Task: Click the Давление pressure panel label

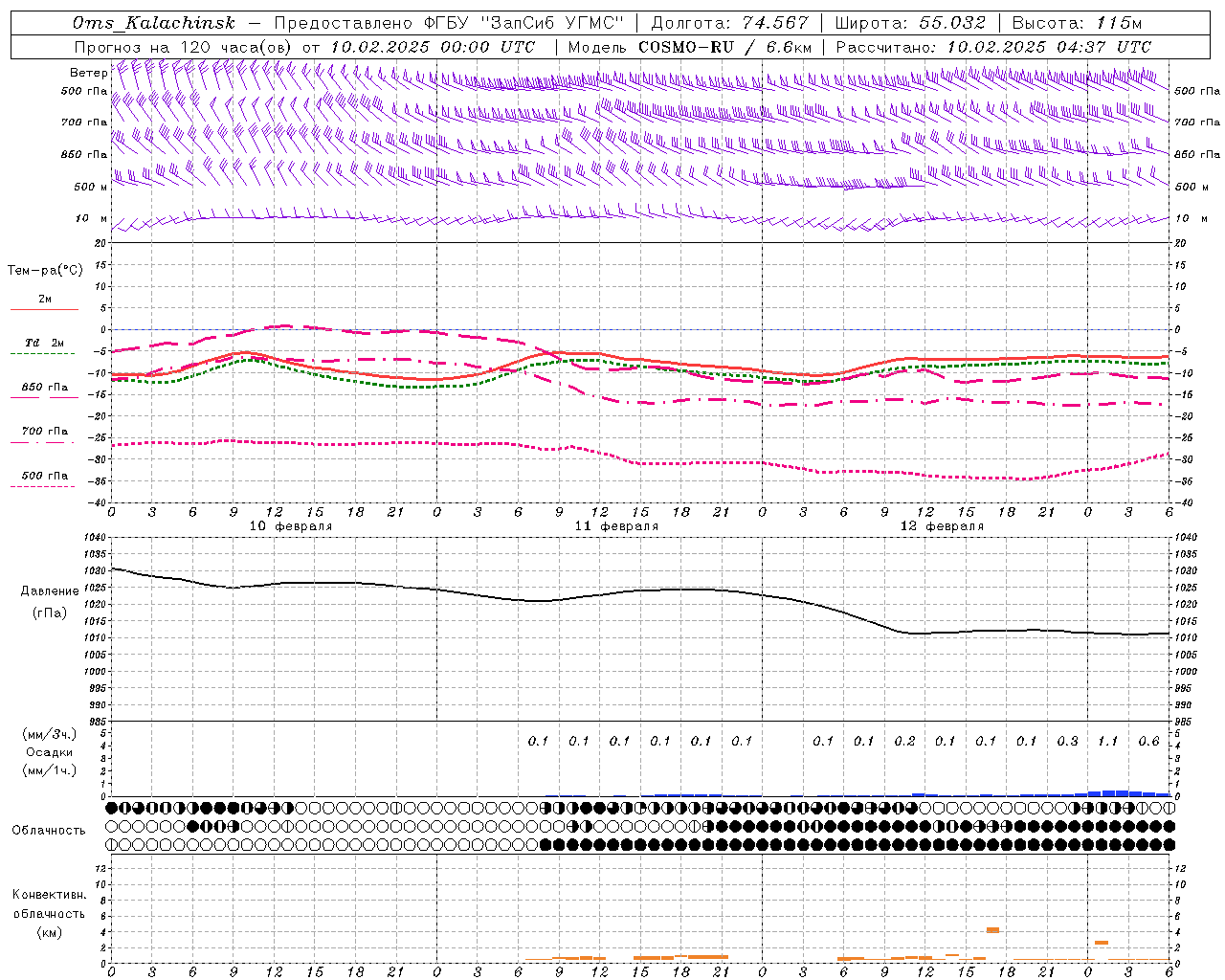Action: tap(50, 591)
